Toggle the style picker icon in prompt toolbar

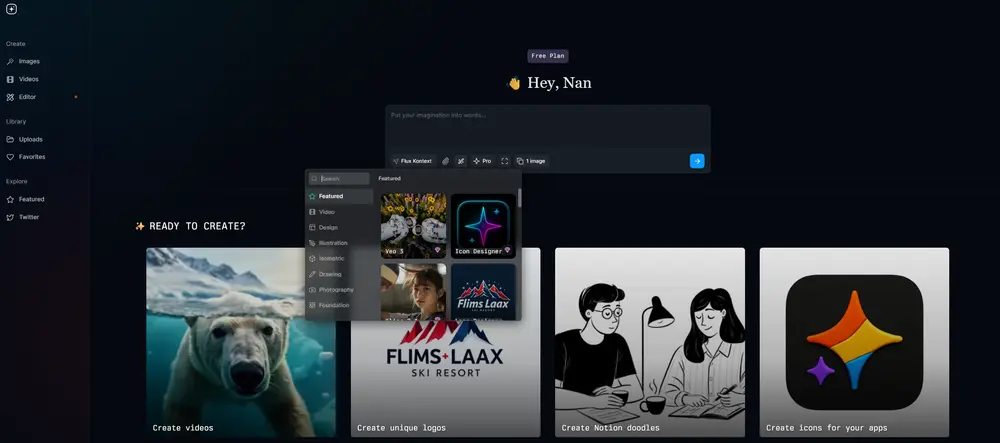tap(461, 161)
